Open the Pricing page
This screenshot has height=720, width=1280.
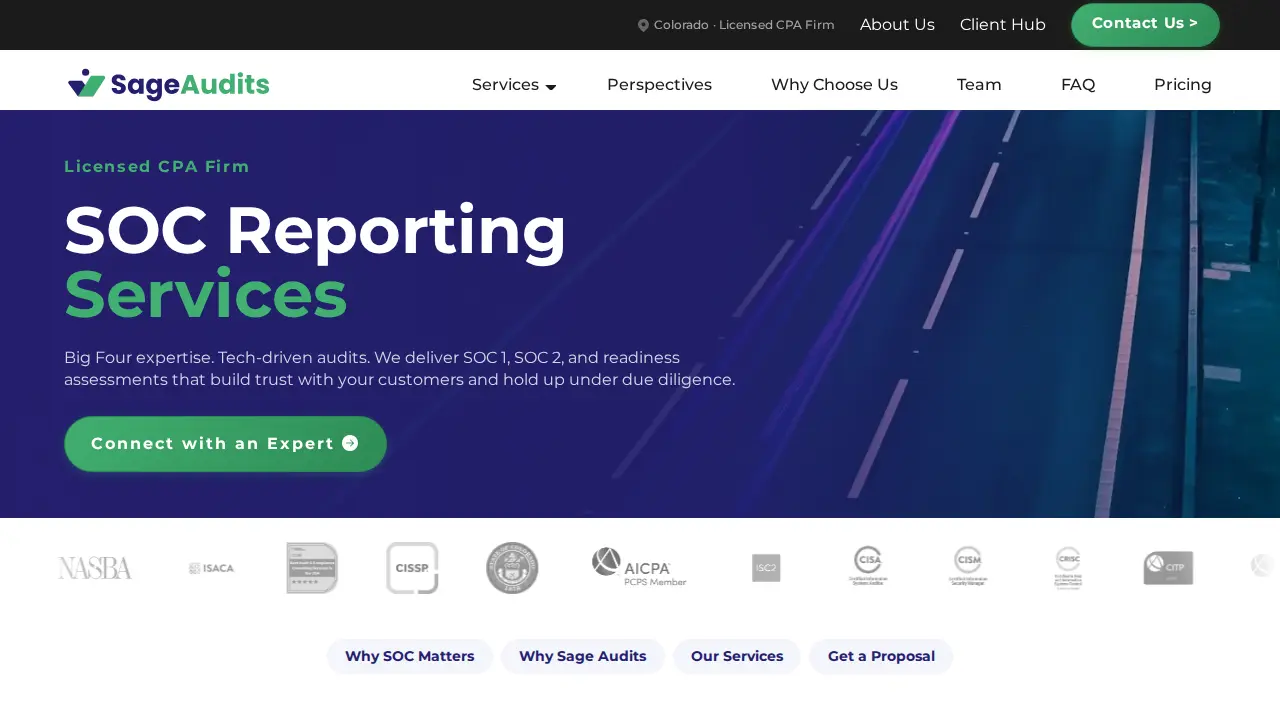pos(1183,85)
